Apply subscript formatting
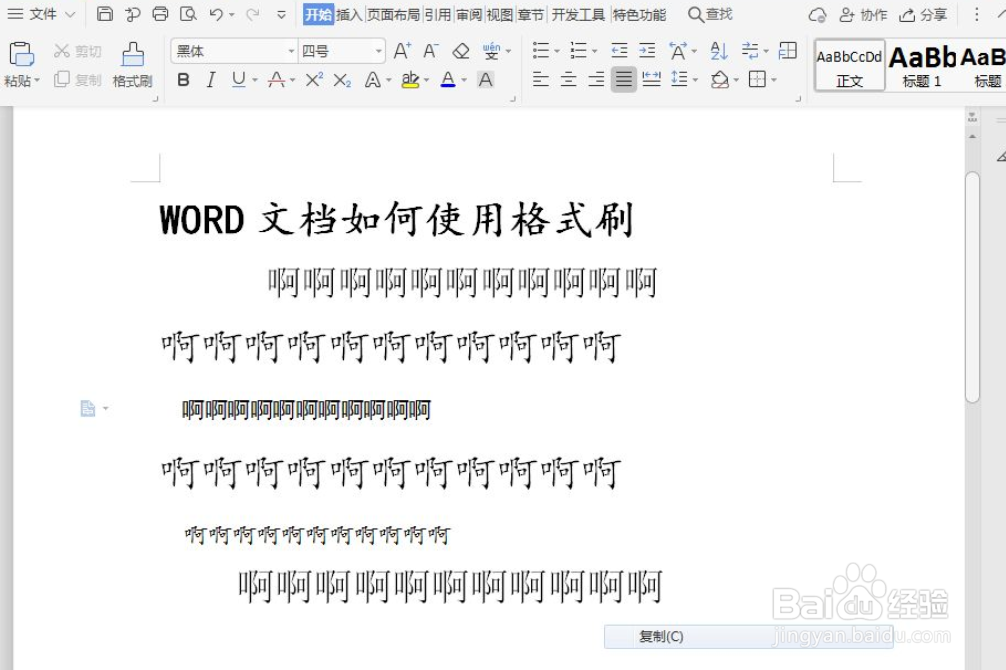 [x=342, y=80]
